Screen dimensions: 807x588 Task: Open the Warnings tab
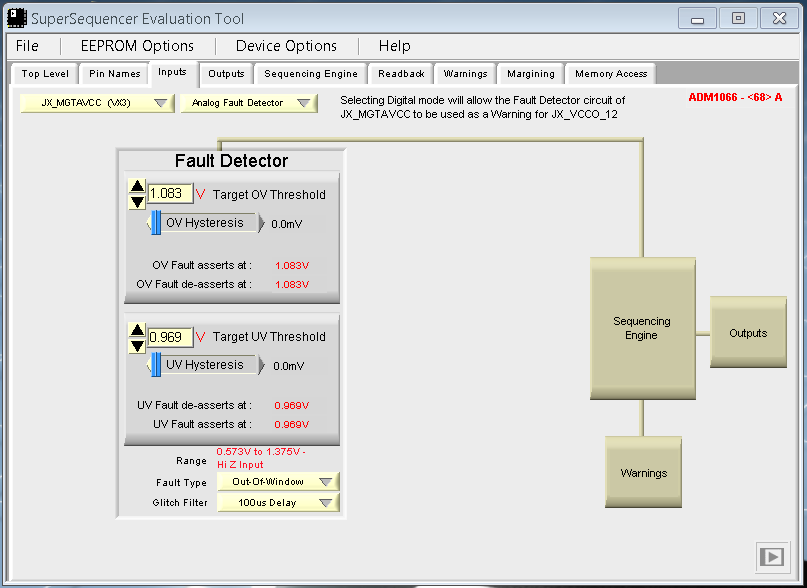click(x=465, y=74)
